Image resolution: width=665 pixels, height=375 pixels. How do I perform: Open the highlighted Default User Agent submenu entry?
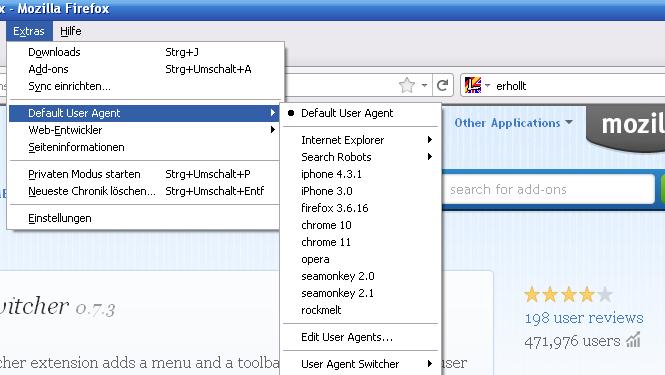(x=143, y=113)
